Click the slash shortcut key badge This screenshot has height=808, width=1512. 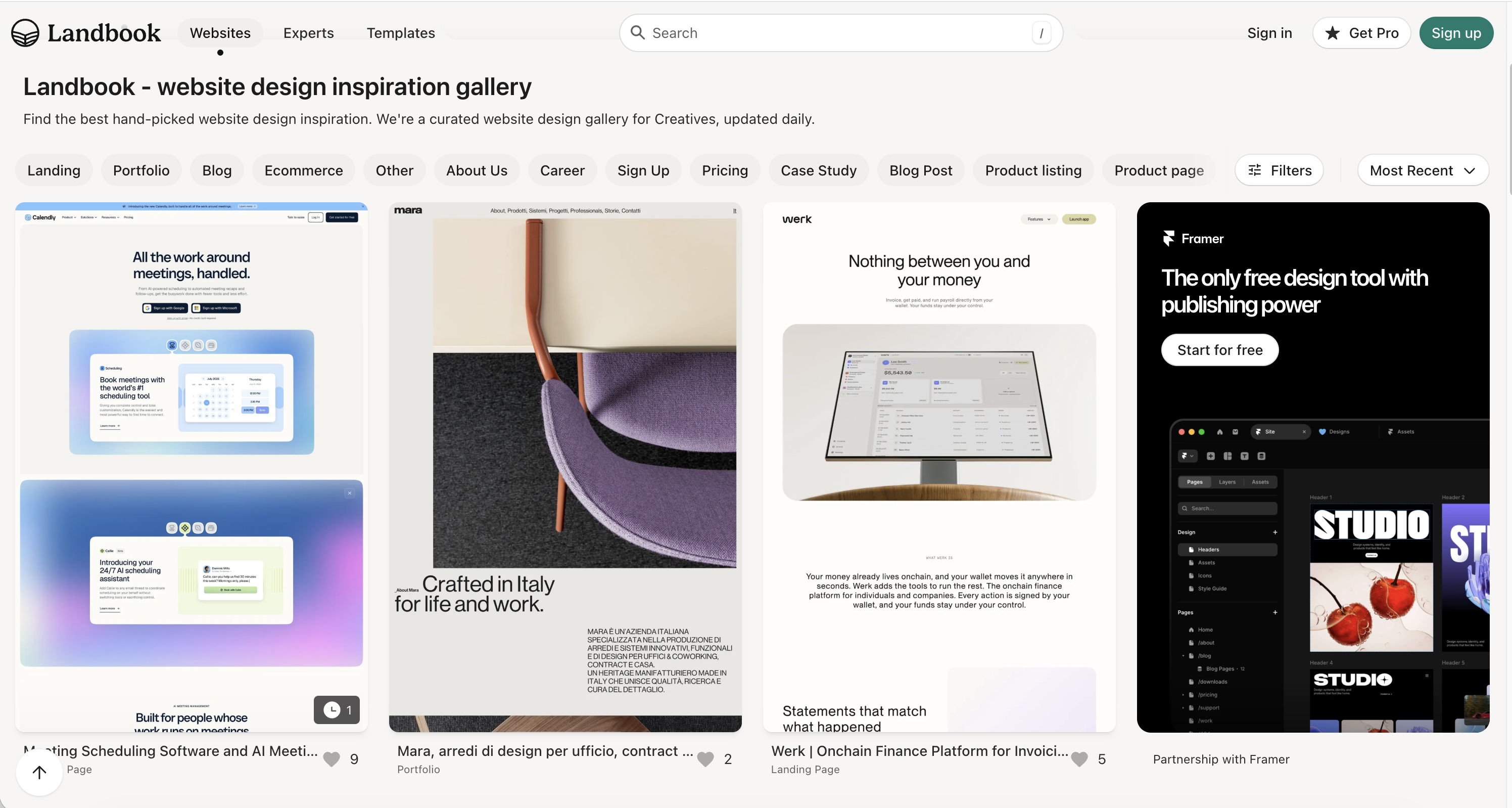[x=1041, y=33]
